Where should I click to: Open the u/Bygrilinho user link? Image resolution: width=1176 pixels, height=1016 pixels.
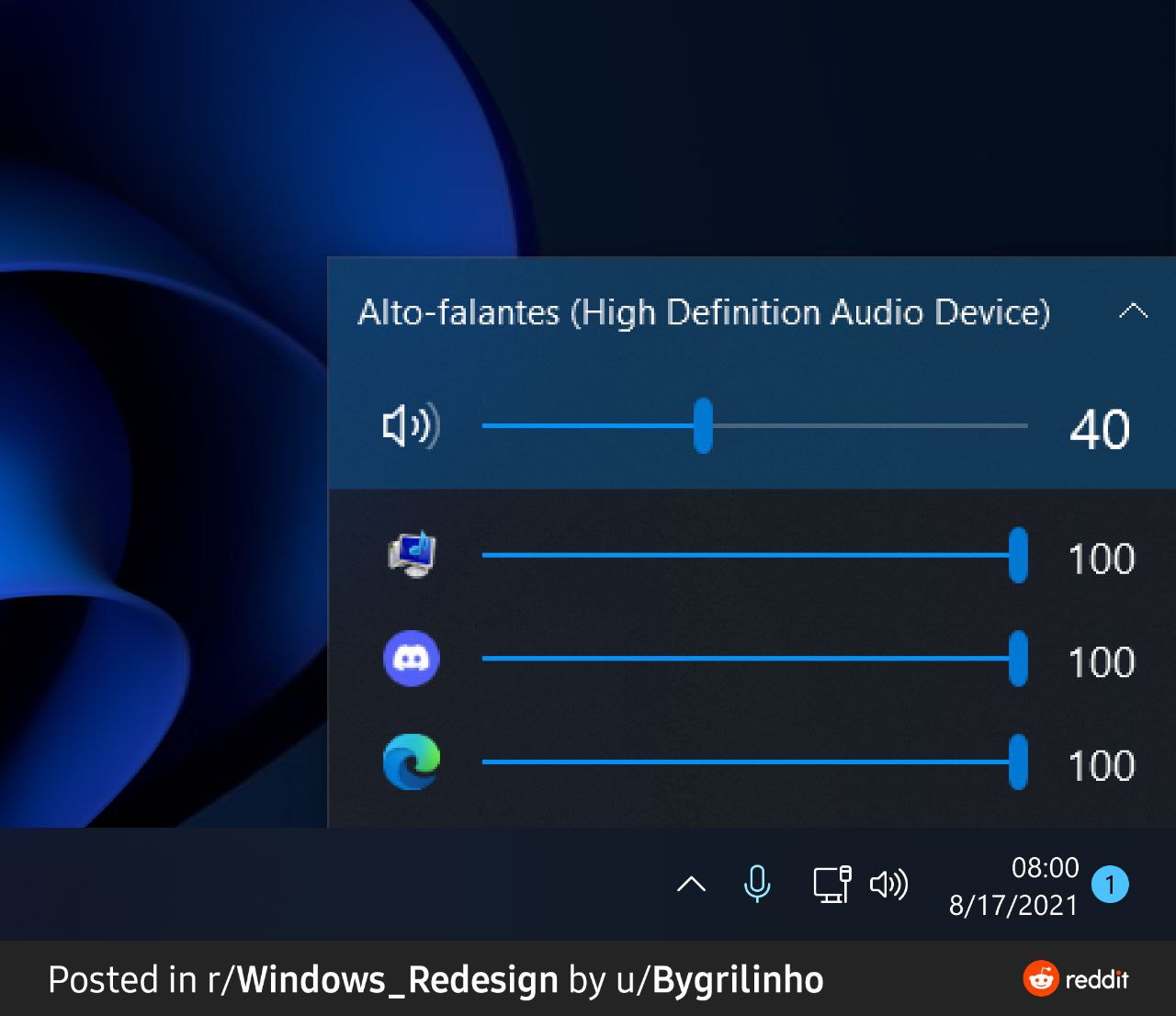coord(719,980)
